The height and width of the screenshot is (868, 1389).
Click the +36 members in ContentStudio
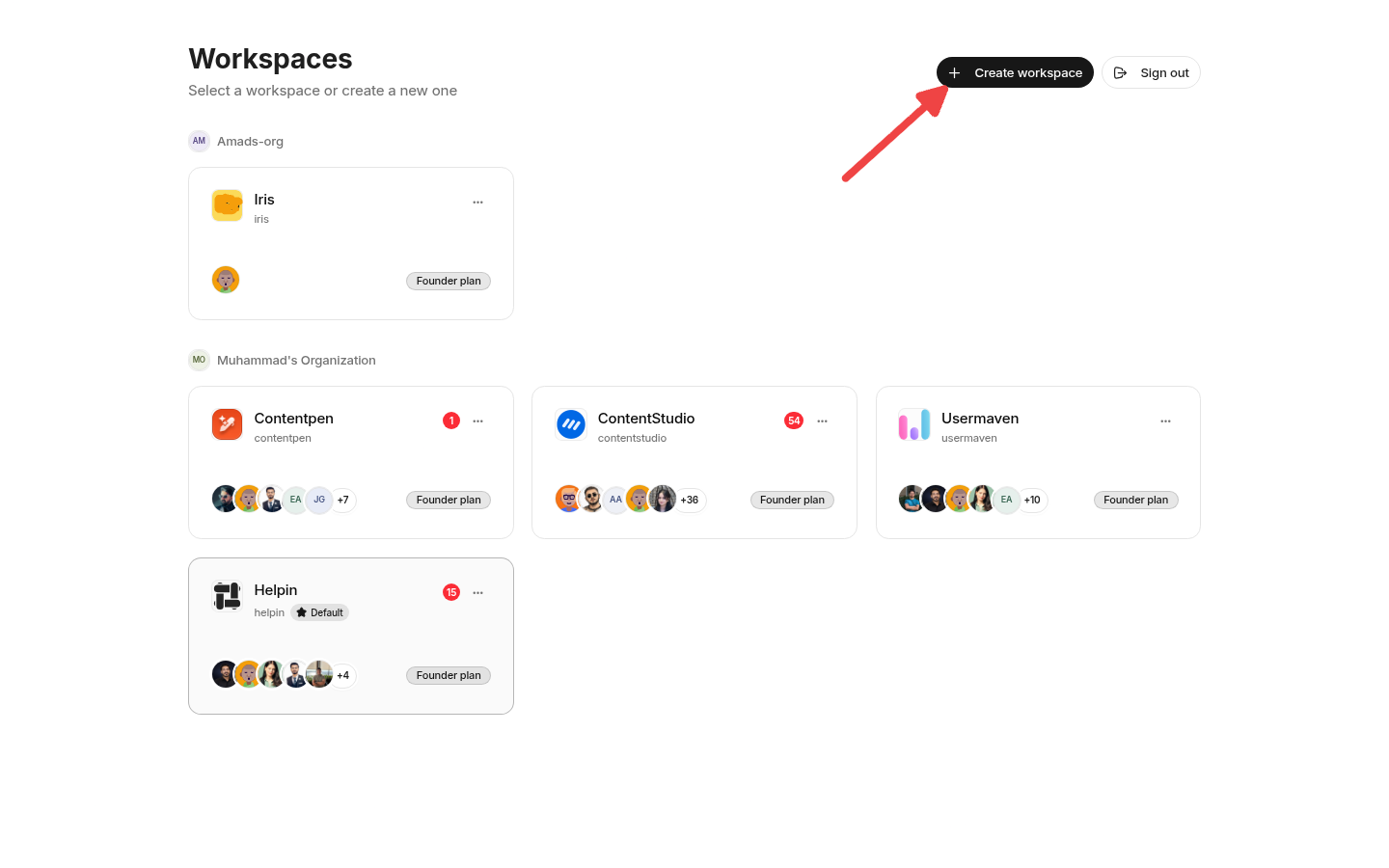[690, 500]
